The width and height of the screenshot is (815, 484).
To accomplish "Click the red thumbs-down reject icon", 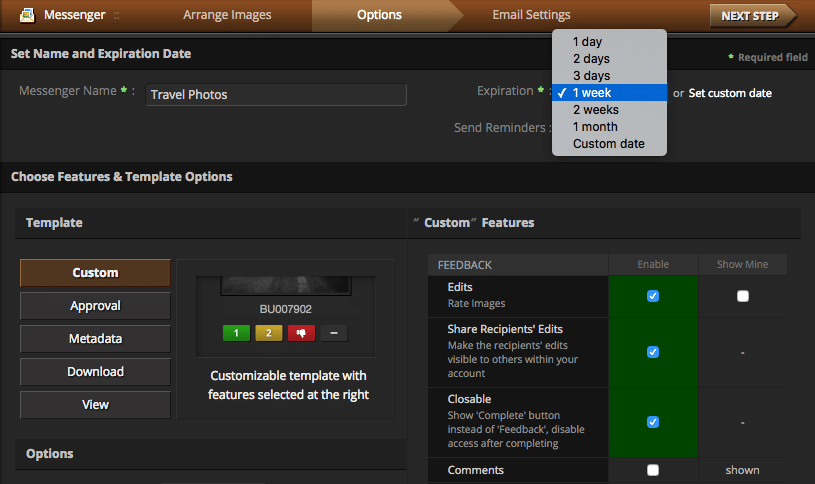I will click(x=301, y=333).
